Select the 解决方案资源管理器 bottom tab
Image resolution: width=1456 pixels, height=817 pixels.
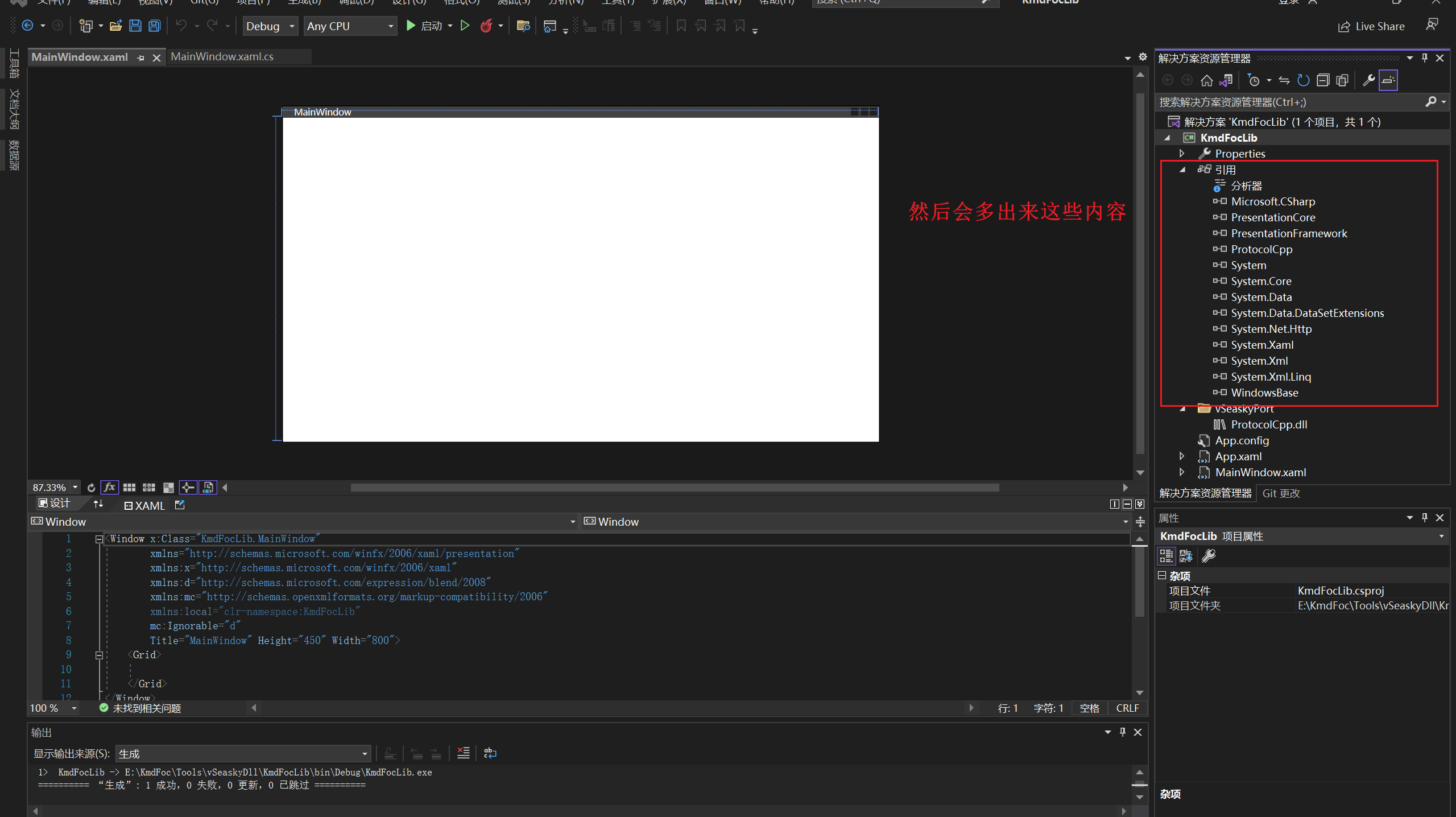[1205, 493]
